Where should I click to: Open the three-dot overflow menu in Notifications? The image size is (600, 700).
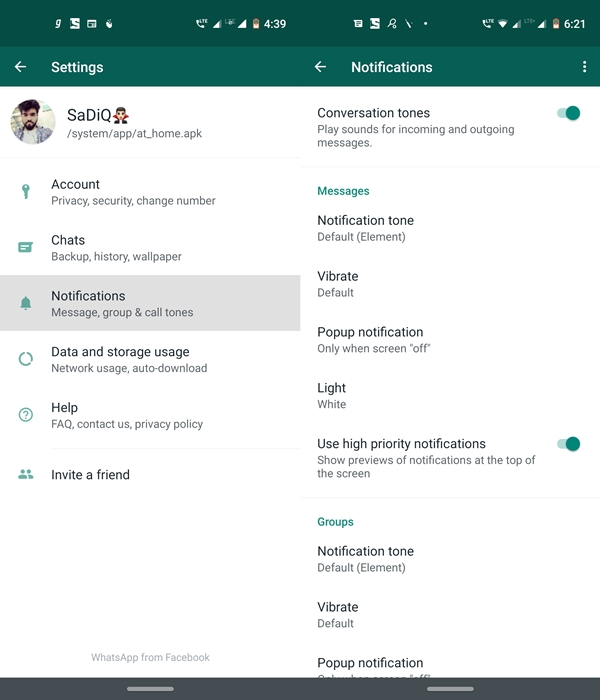(584, 67)
